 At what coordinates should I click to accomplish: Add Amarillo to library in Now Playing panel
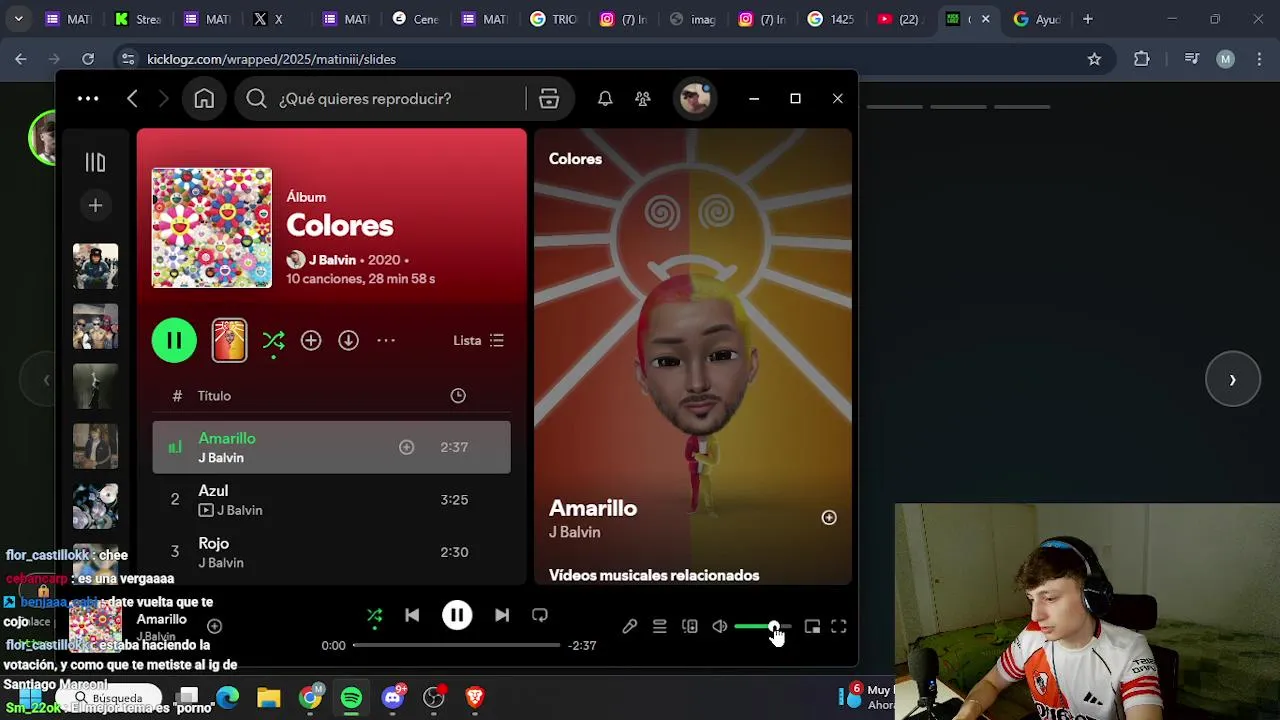(x=829, y=517)
